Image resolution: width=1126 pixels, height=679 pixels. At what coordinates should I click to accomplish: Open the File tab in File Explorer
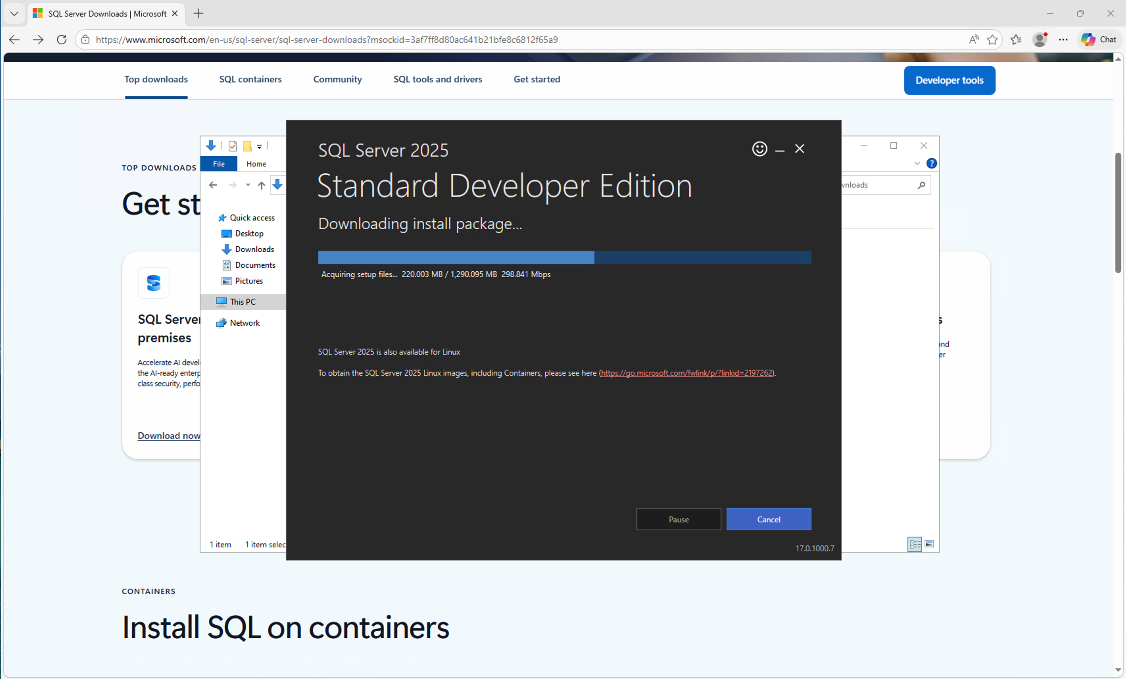pos(218,164)
